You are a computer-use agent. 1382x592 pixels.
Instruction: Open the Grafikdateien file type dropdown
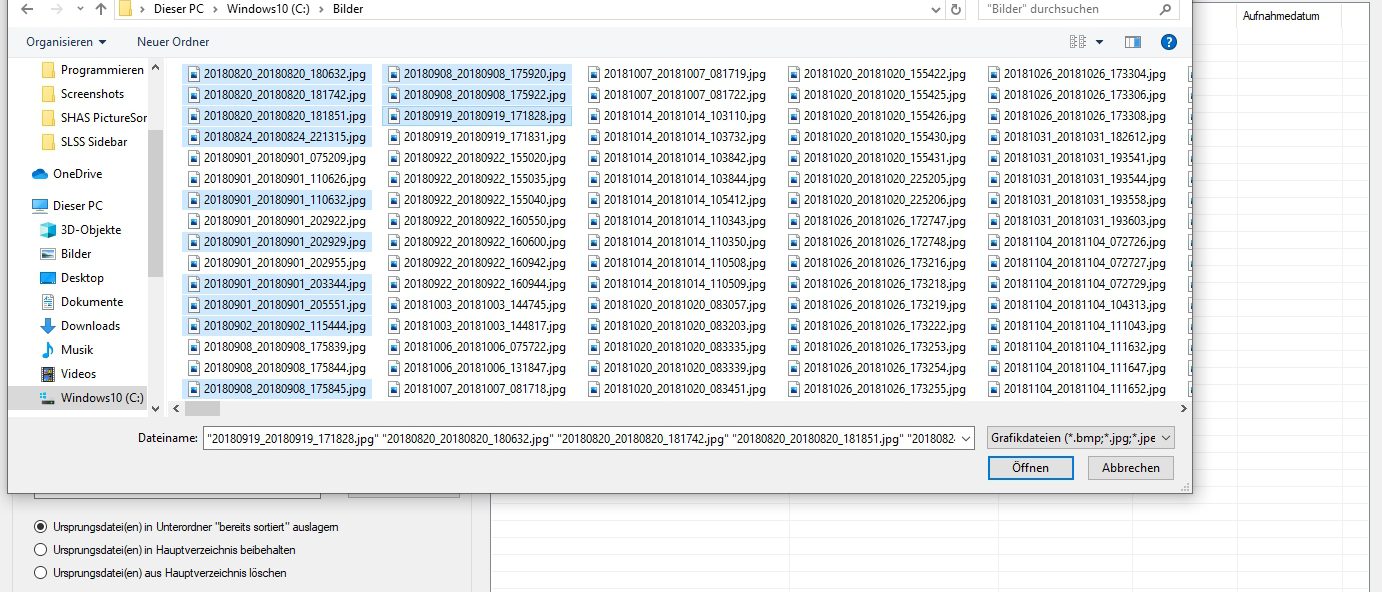[1079, 438]
